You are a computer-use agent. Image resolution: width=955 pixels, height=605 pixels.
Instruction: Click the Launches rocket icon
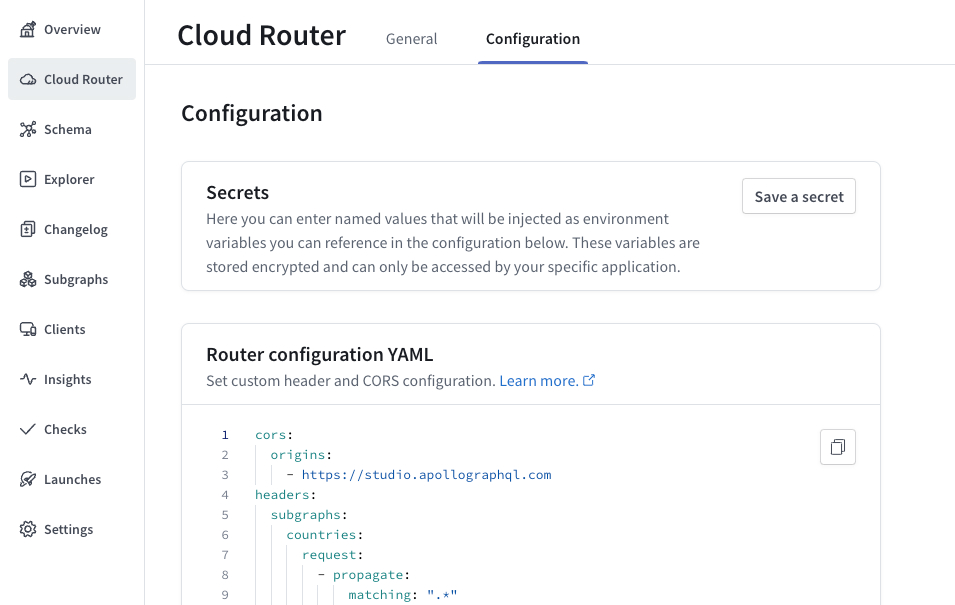point(28,480)
